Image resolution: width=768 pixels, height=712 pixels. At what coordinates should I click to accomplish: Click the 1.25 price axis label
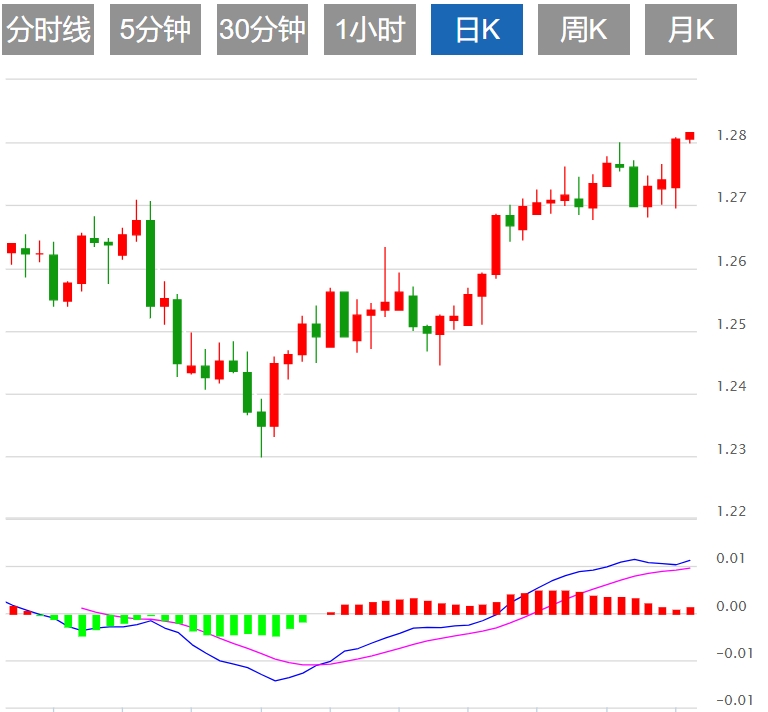tap(731, 325)
